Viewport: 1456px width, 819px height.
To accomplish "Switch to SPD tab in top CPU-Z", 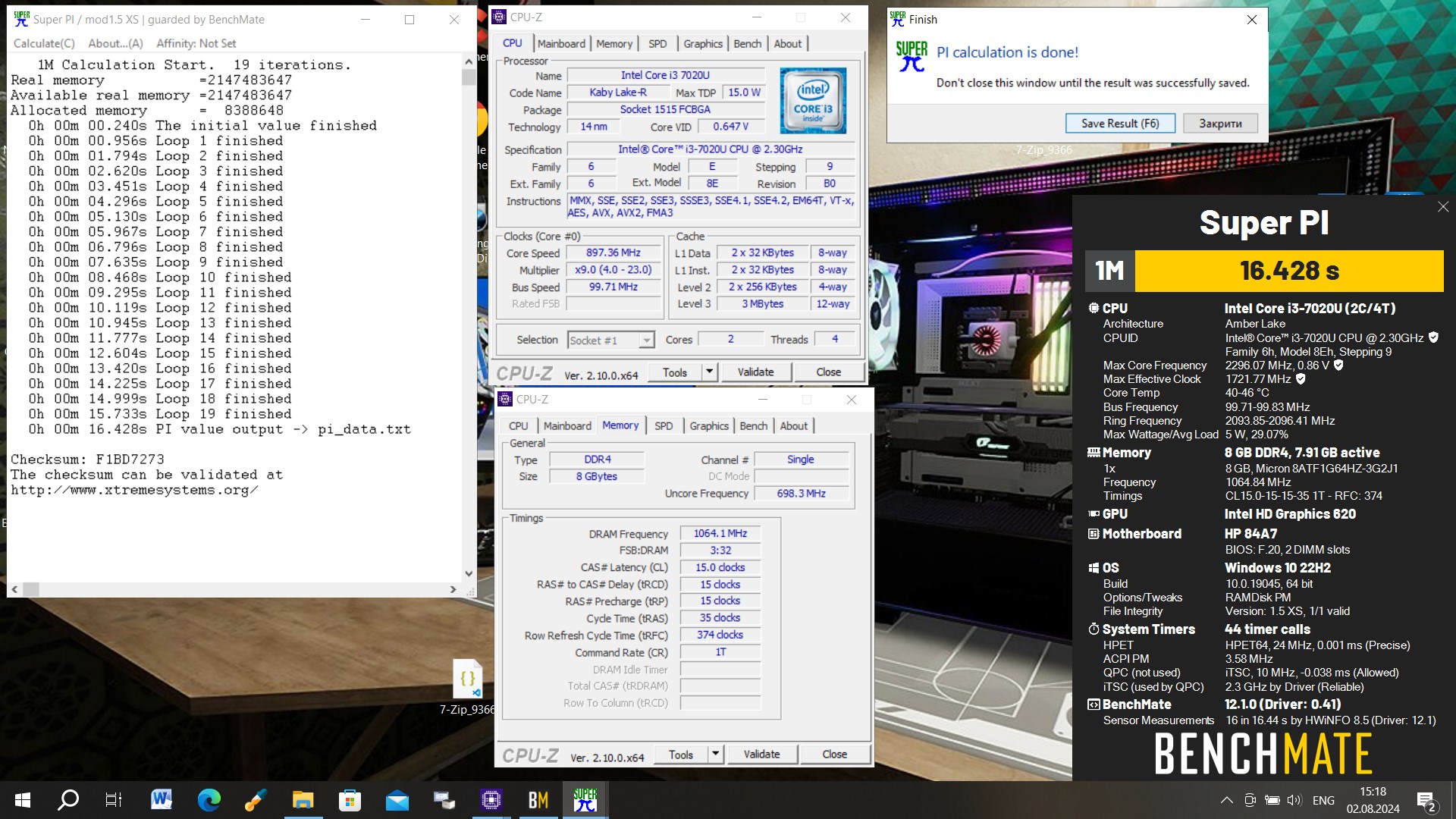I will (x=657, y=43).
